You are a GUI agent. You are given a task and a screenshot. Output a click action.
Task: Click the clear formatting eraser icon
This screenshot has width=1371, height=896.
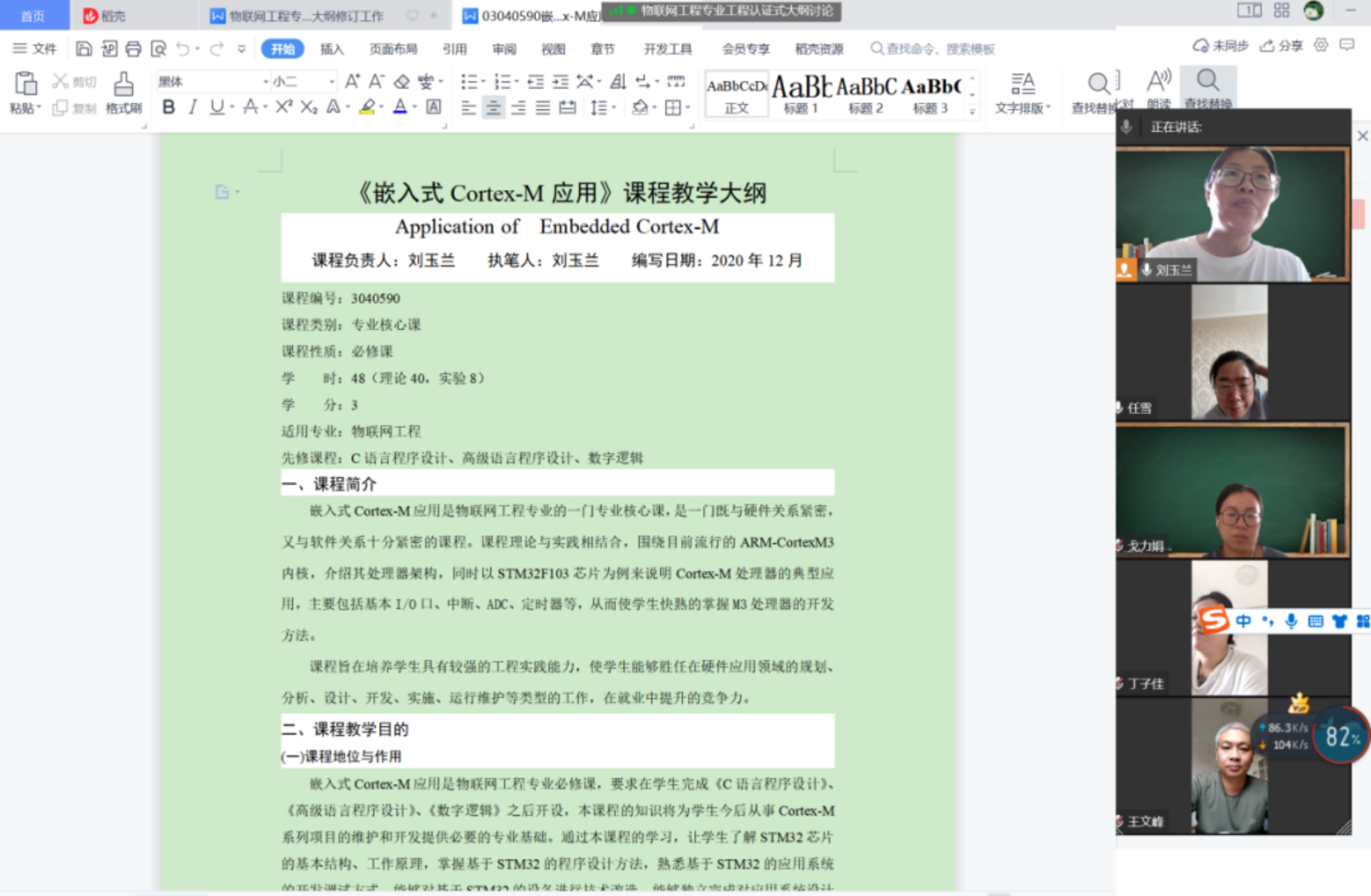pyautogui.click(x=402, y=81)
